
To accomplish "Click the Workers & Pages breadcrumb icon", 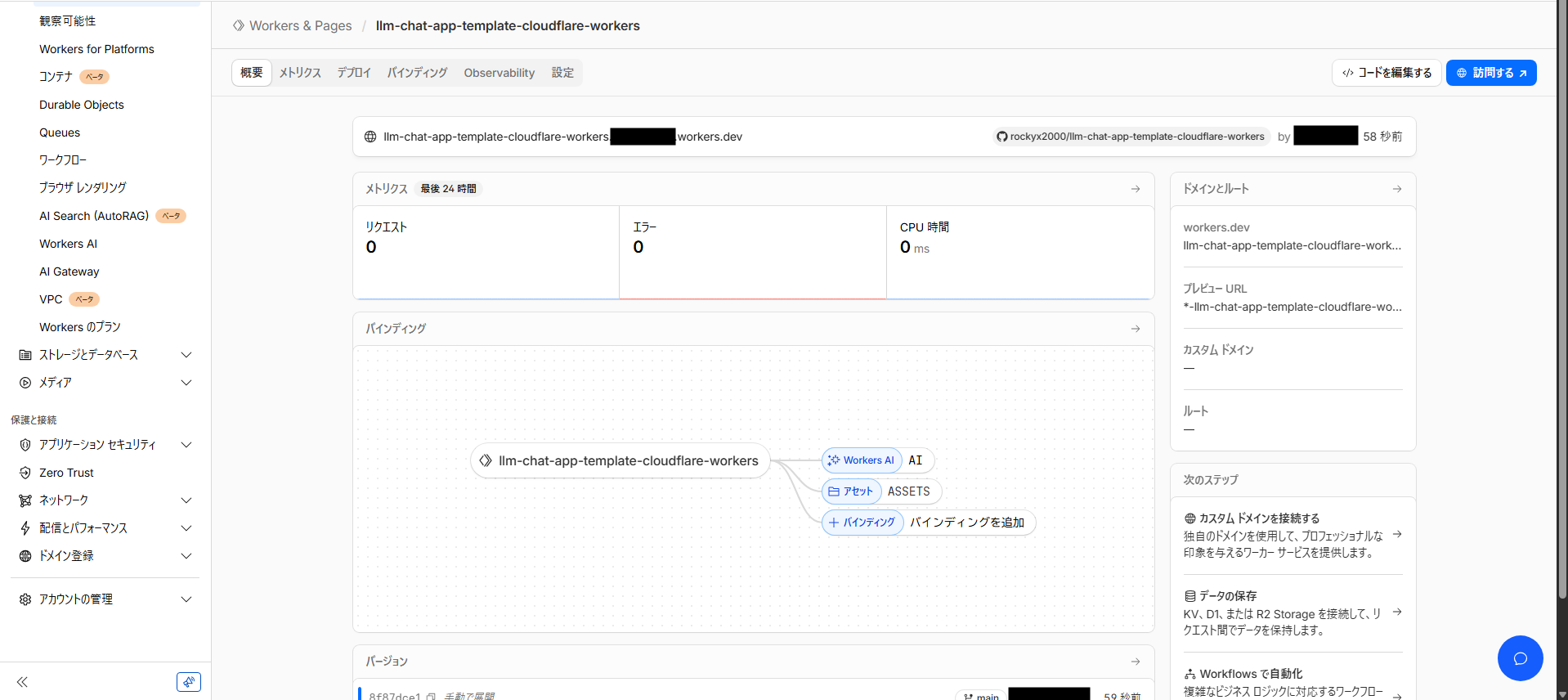I will coord(239,25).
